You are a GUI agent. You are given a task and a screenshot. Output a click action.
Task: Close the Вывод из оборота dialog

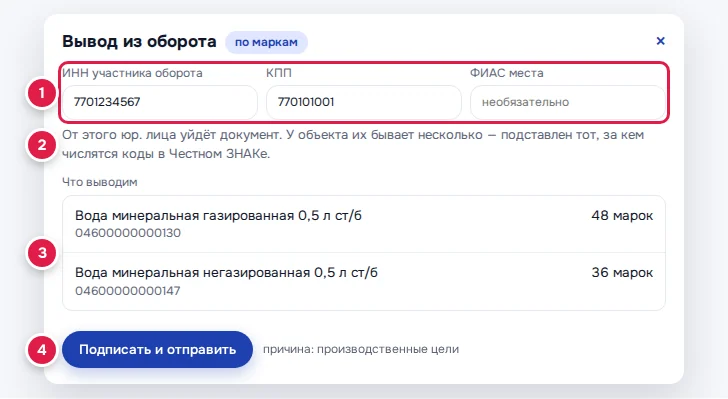click(x=660, y=41)
